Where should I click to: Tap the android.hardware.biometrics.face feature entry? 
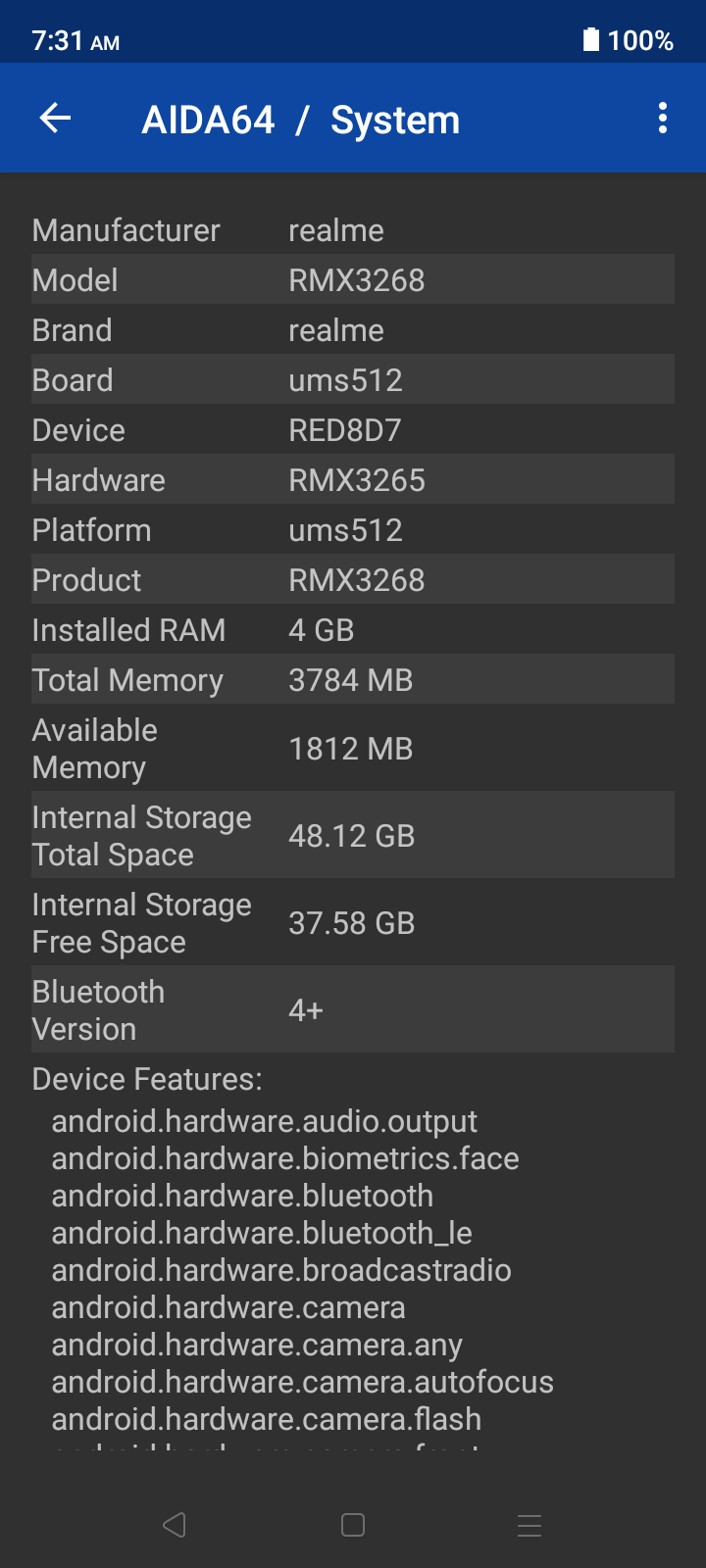[x=285, y=1158]
